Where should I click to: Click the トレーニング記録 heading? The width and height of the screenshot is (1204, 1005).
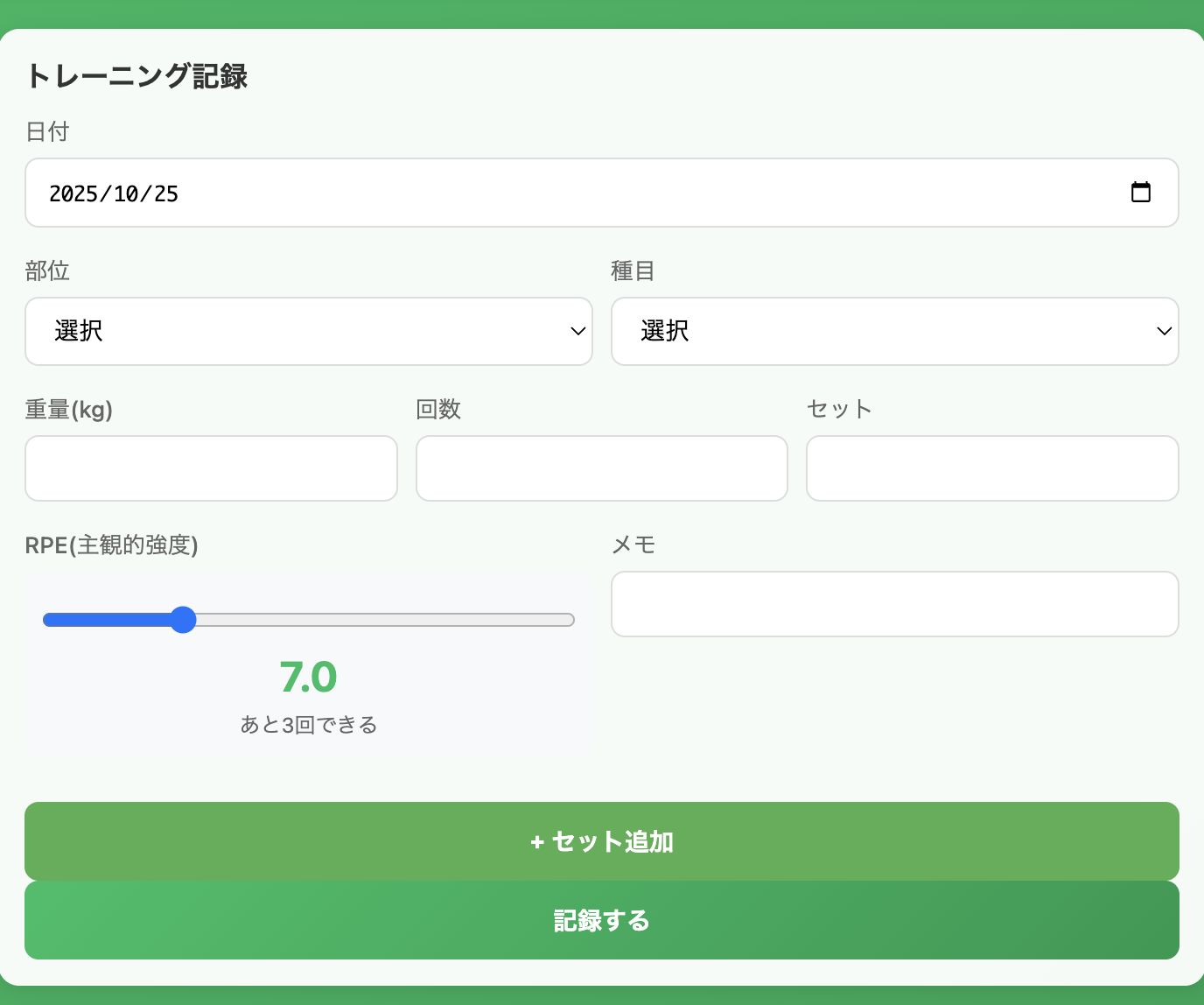136,76
